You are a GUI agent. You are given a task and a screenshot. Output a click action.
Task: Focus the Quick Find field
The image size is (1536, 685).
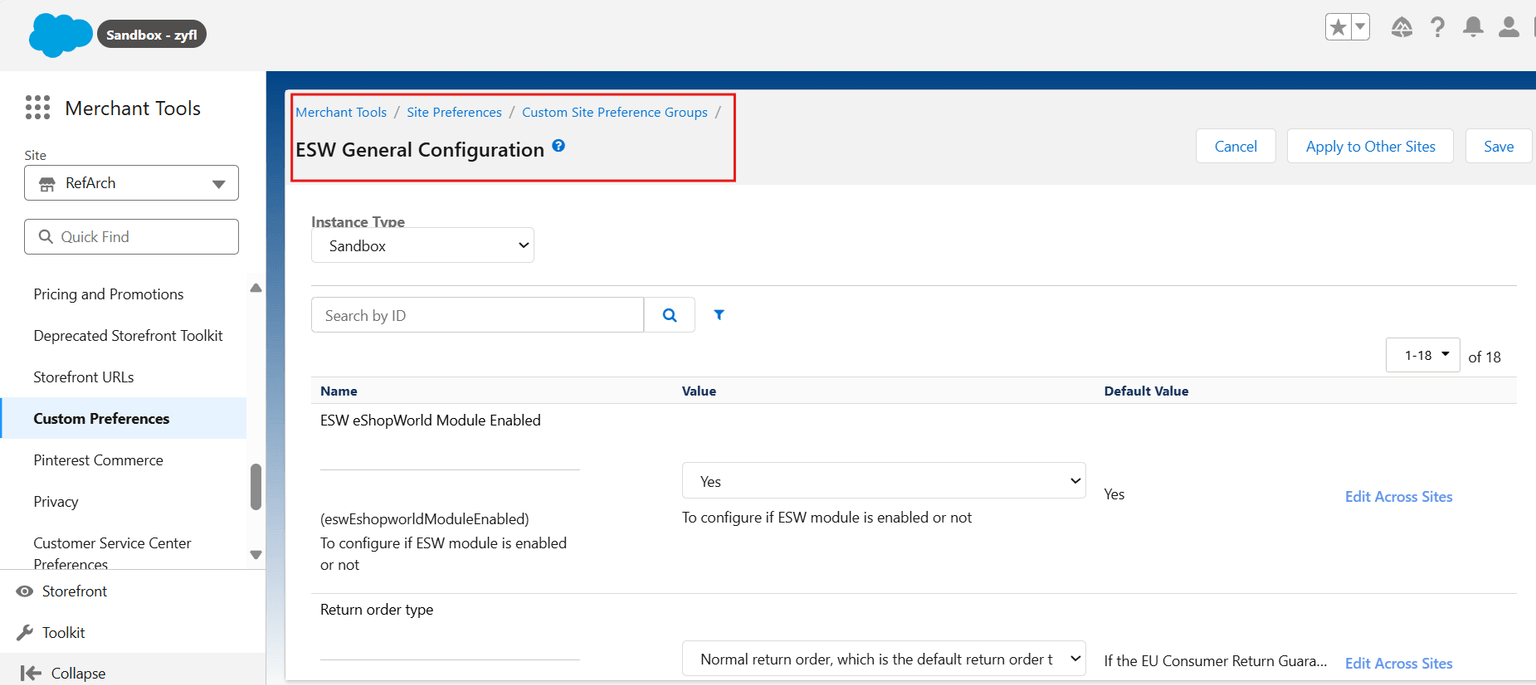(131, 237)
